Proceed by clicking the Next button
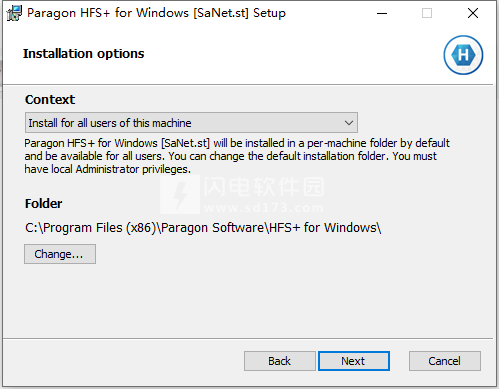This screenshot has height=389, width=499. [354, 361]
